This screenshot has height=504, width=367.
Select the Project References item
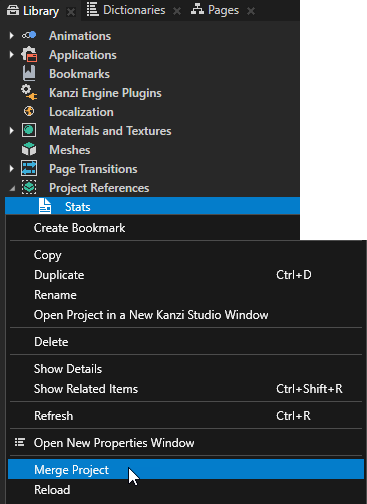[x=99, y=188]
